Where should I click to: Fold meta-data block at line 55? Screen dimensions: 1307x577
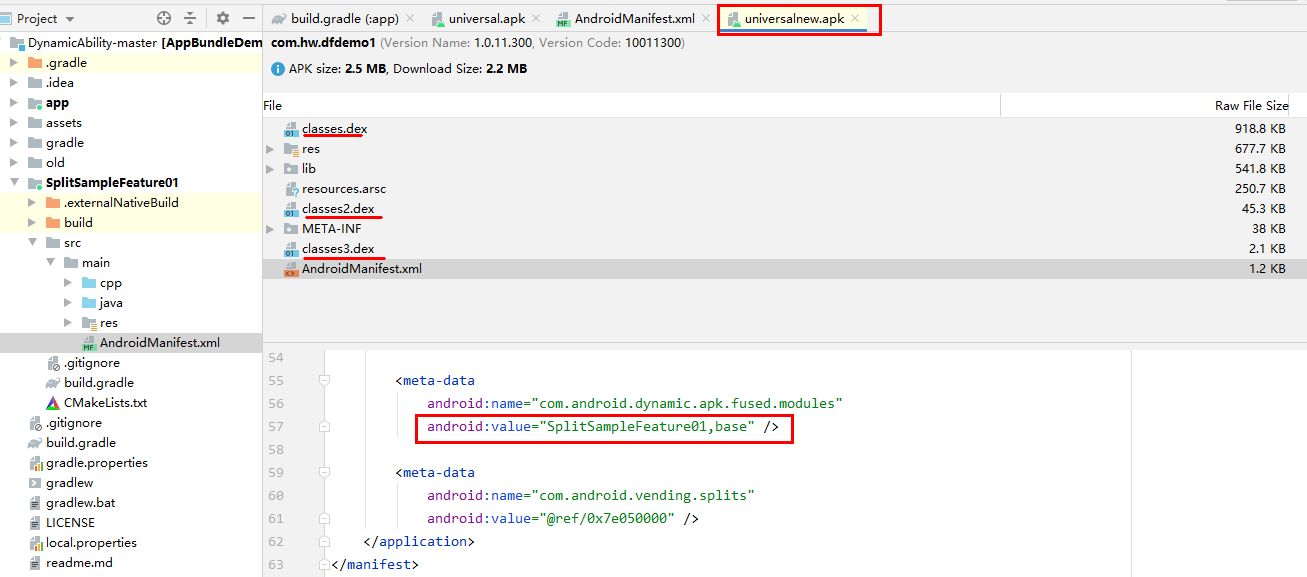coord(324,381)
